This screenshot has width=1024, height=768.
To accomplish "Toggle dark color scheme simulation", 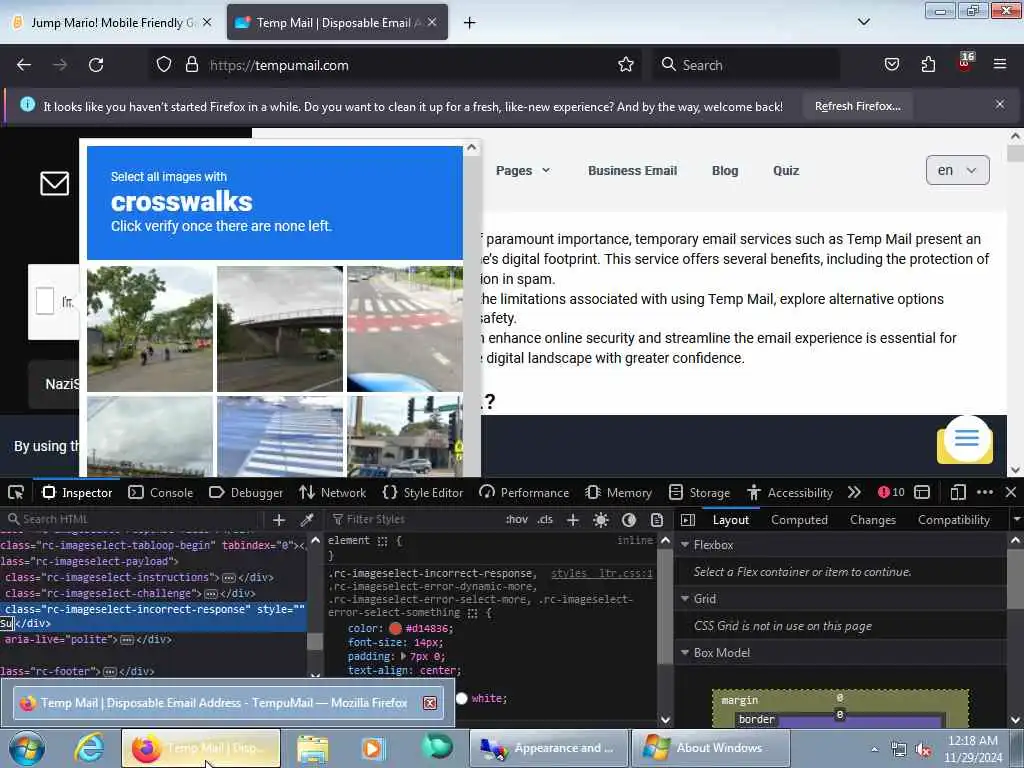I will pos(629,520).
